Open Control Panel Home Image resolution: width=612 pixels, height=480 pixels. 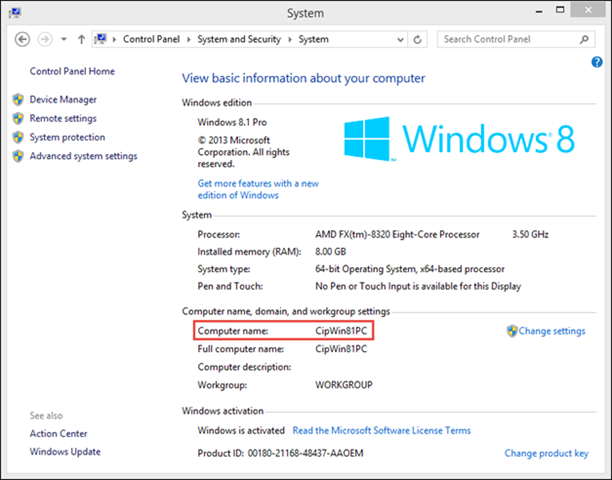(x=72, y=71)
